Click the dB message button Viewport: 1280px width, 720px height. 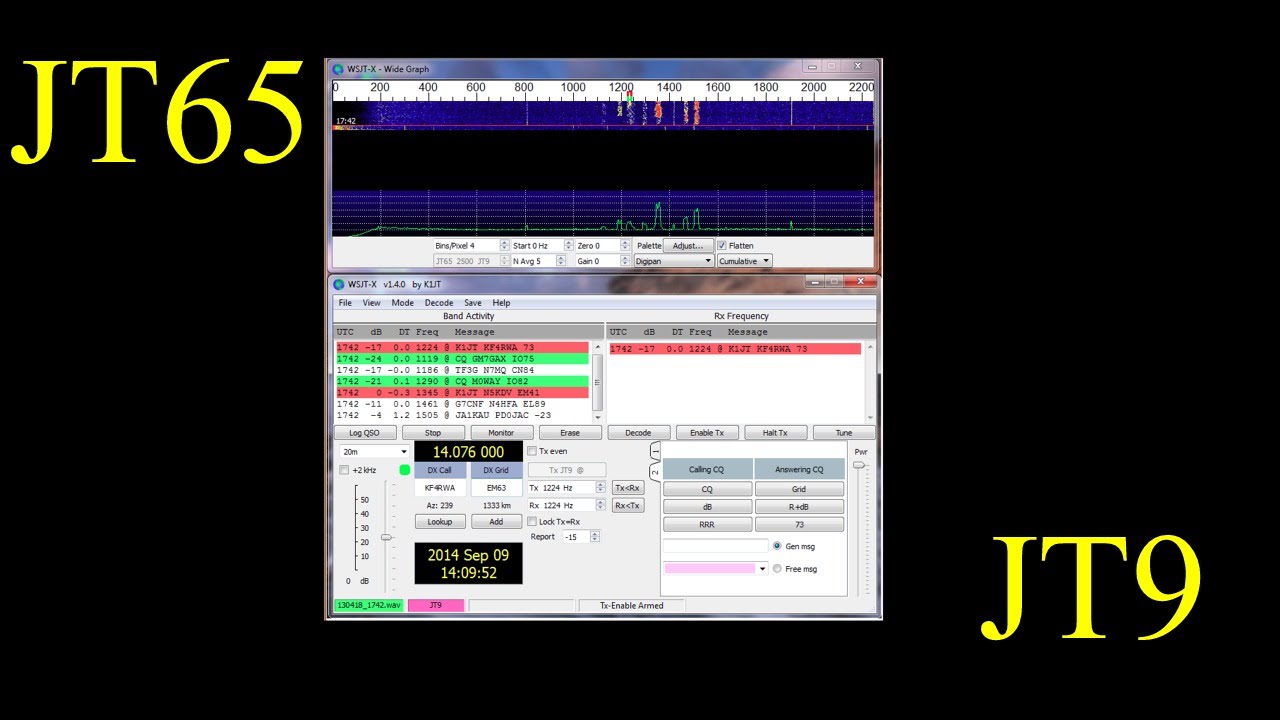pyautogui.click(x=707, y=507)
